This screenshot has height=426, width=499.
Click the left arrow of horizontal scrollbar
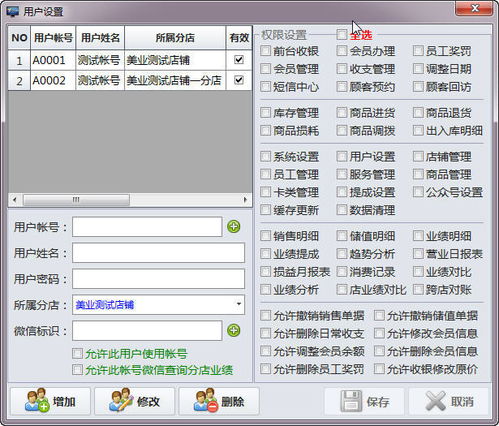coord(15,200)
